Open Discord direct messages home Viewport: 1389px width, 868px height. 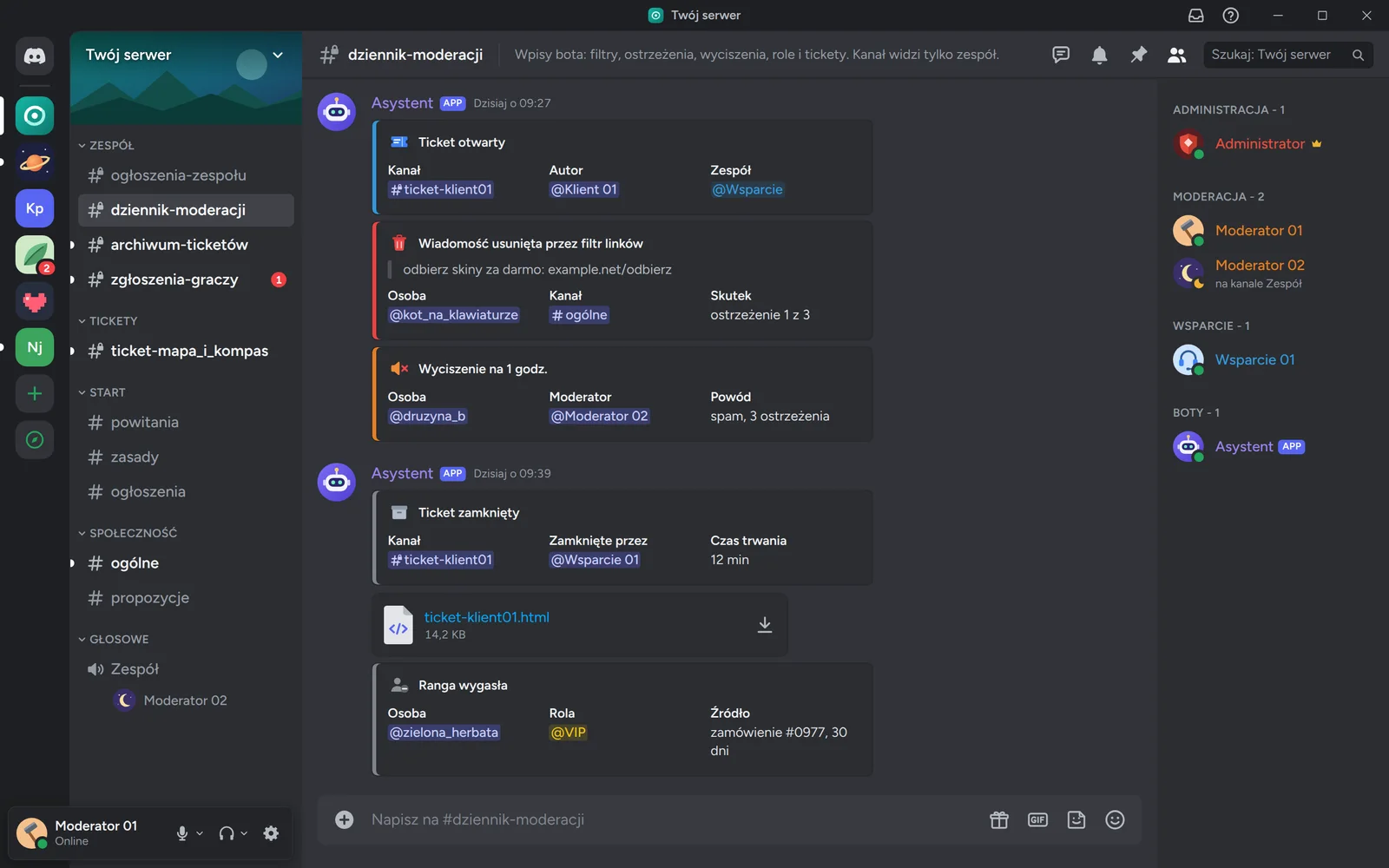click(x=35, y=56)
